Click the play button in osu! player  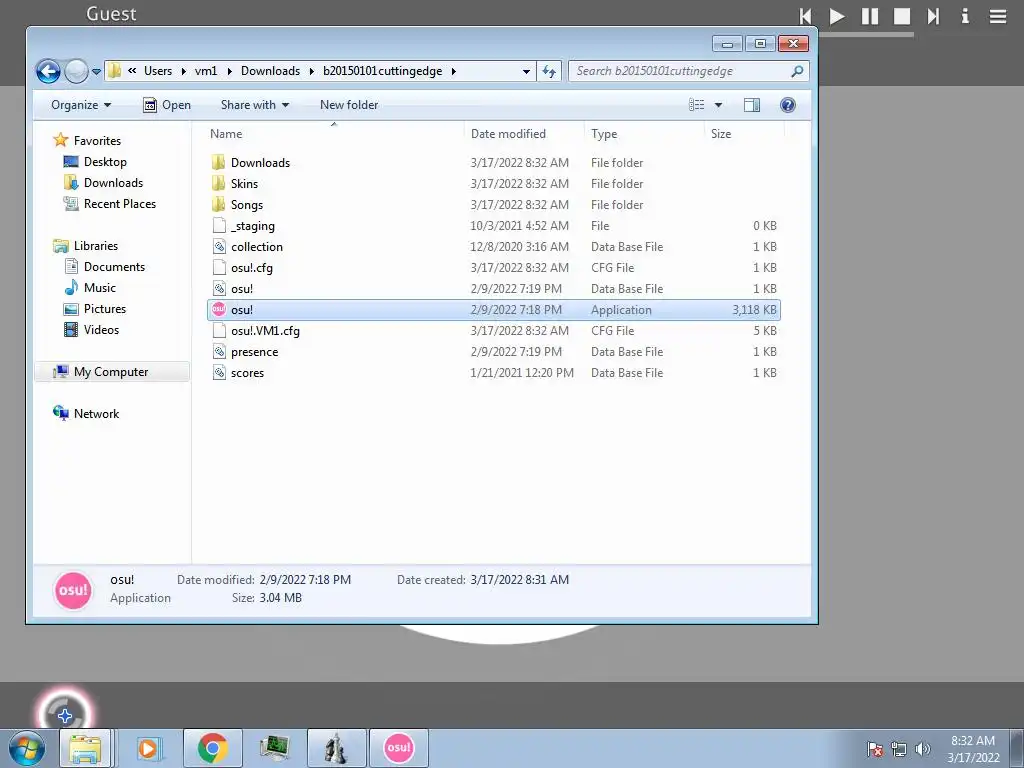[x=837, y=16]
